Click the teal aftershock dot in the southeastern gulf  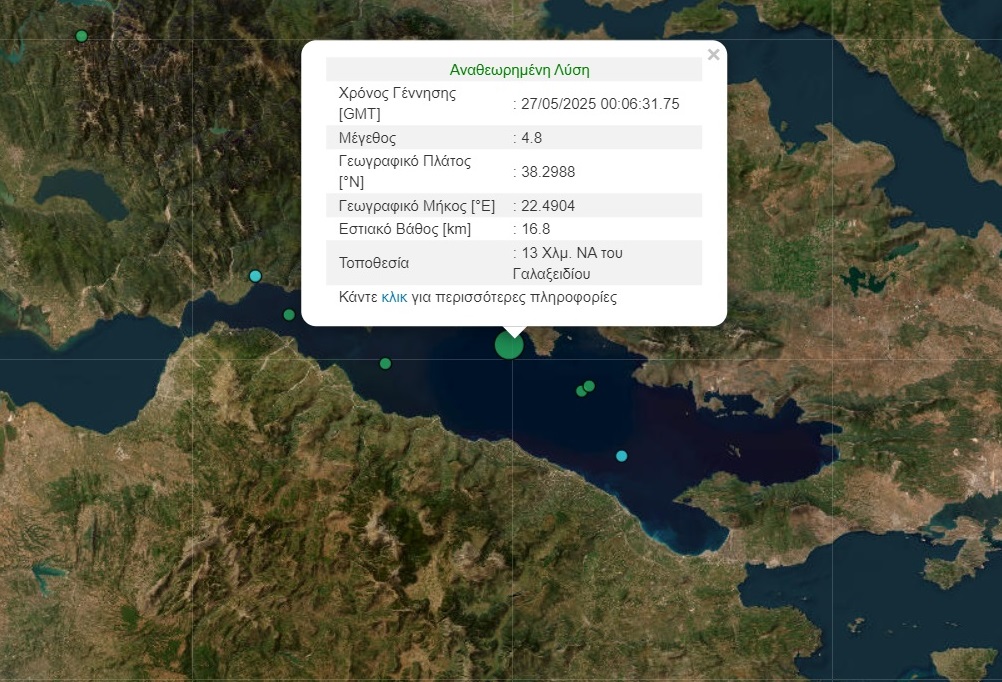click(621, 455)
